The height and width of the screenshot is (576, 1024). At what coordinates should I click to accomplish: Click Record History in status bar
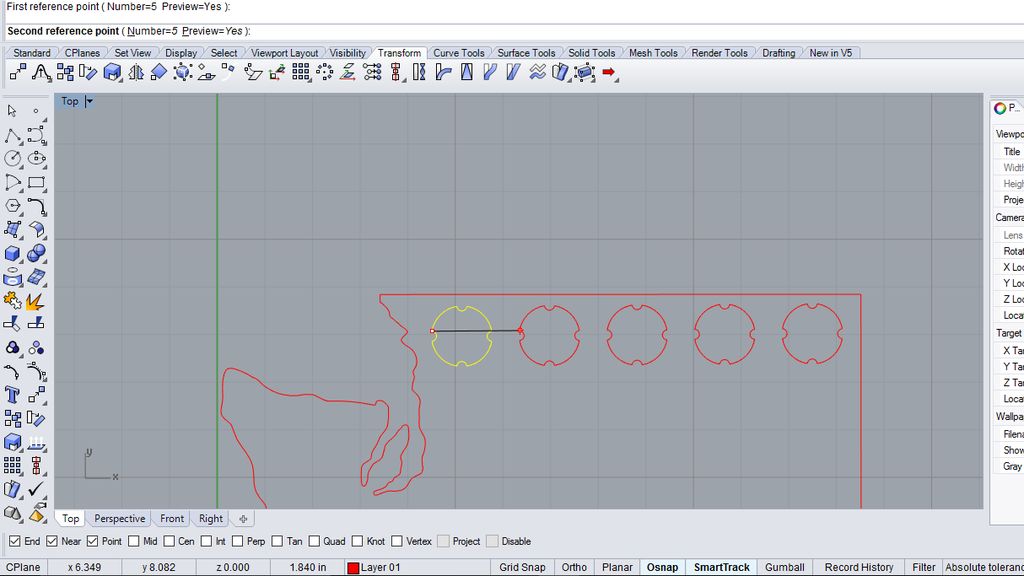(859, 568)
